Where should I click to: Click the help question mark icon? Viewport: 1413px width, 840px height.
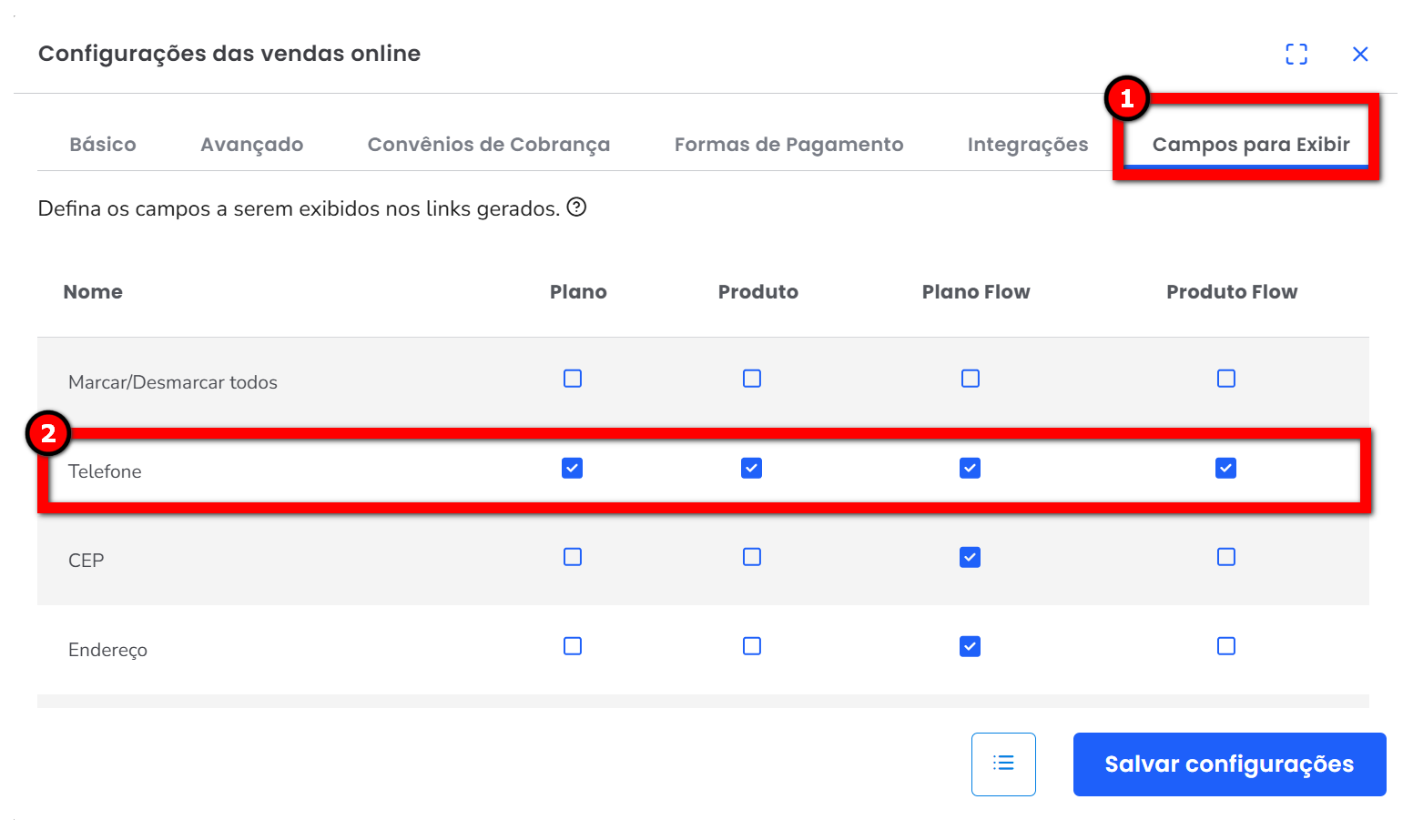point(576,207)
